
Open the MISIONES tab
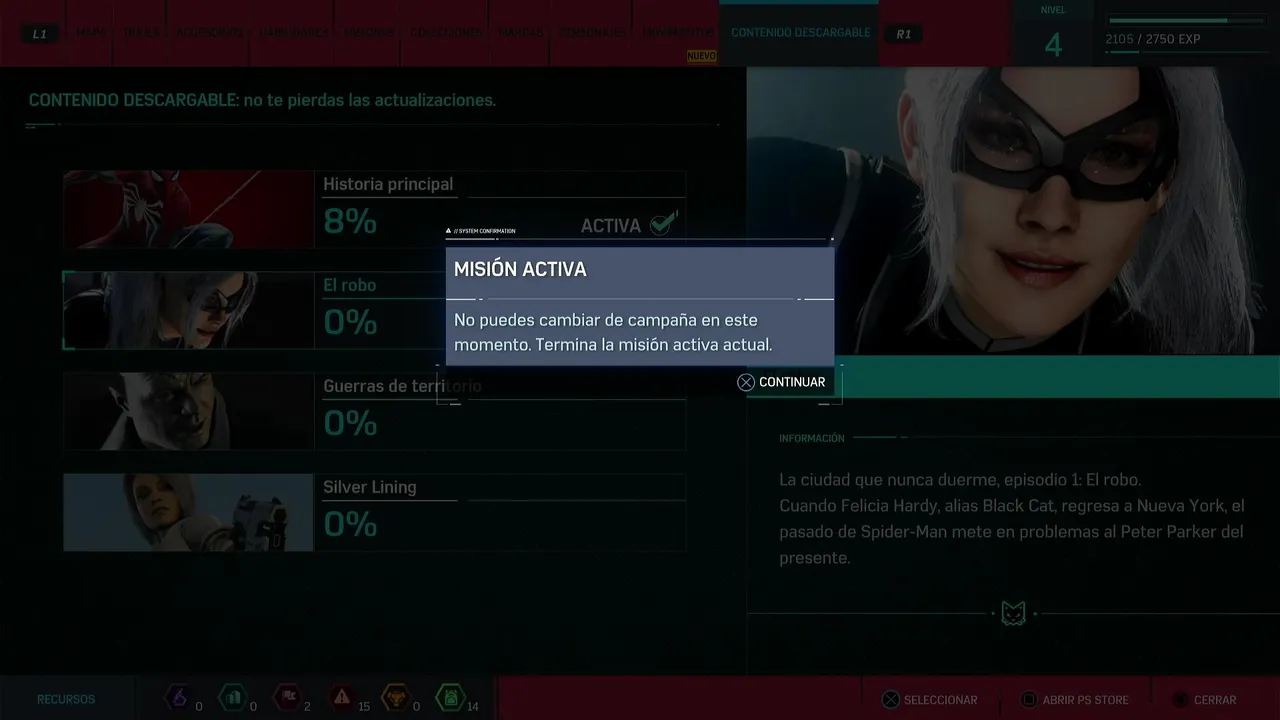[369, 33]
